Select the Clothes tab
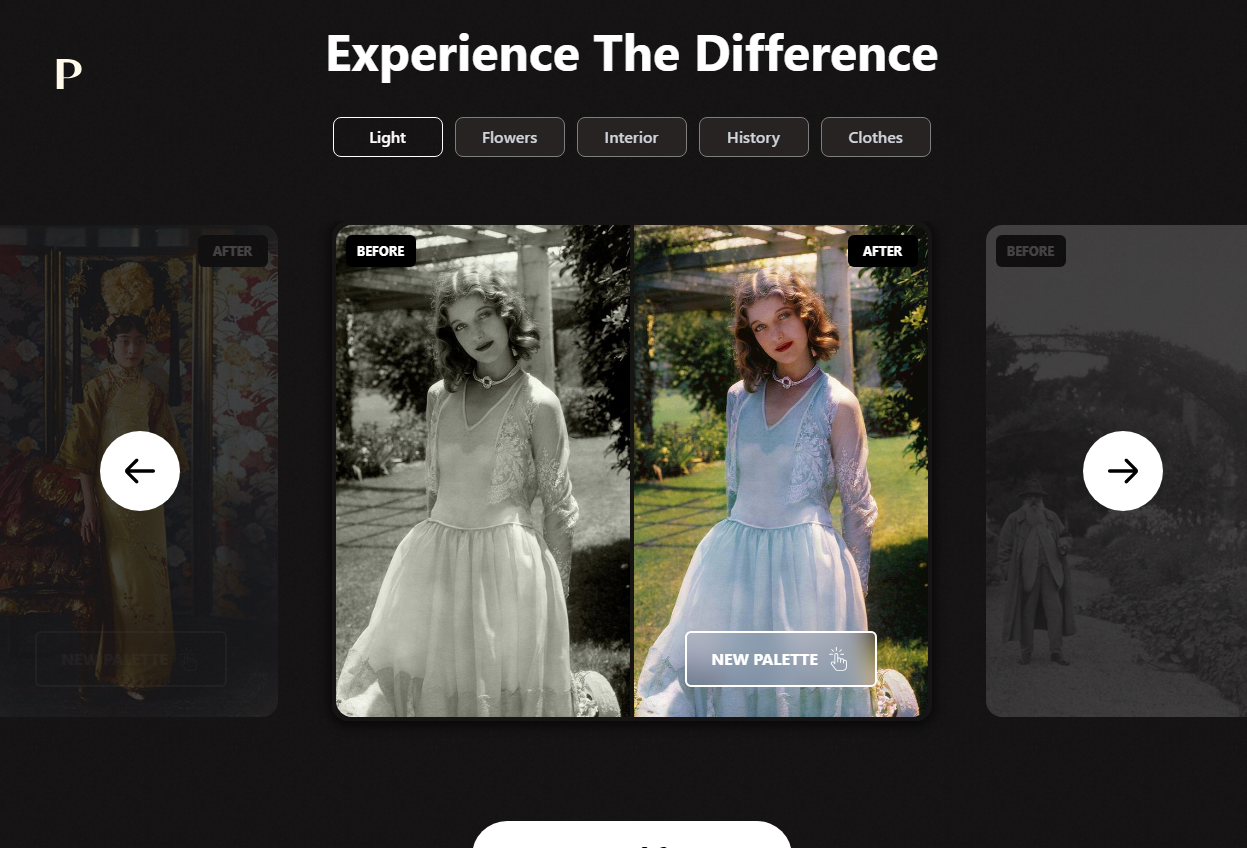1247x848 pixels. (876, 137)
